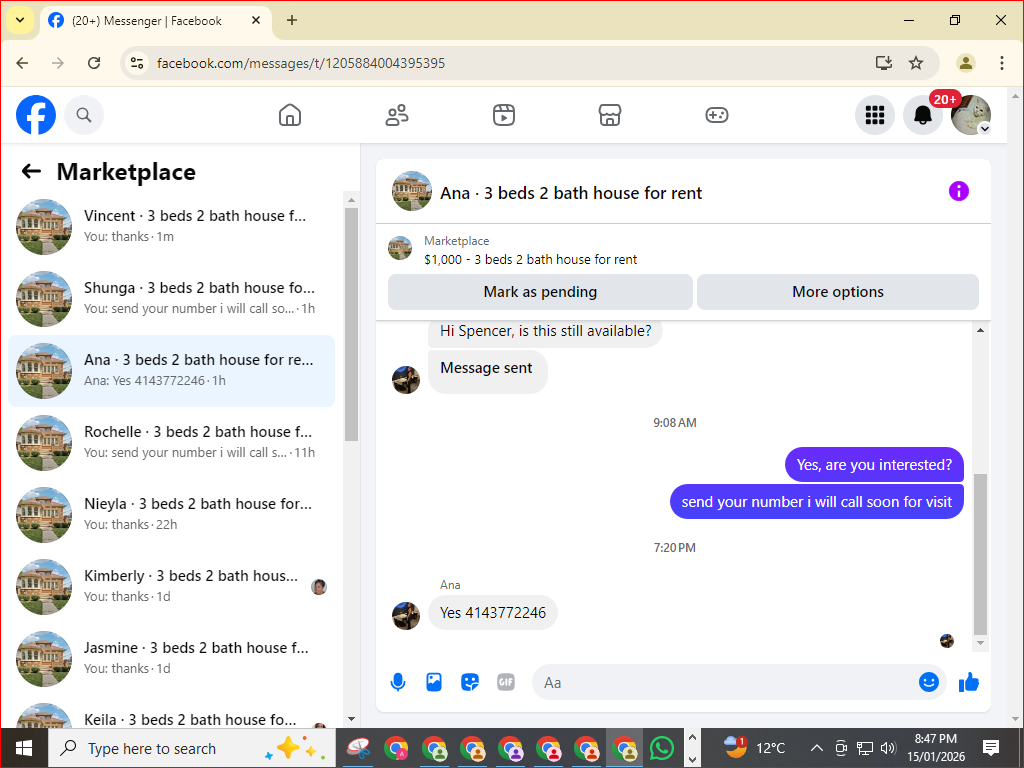Open Jasmine's conversation

tap(172, 658)
